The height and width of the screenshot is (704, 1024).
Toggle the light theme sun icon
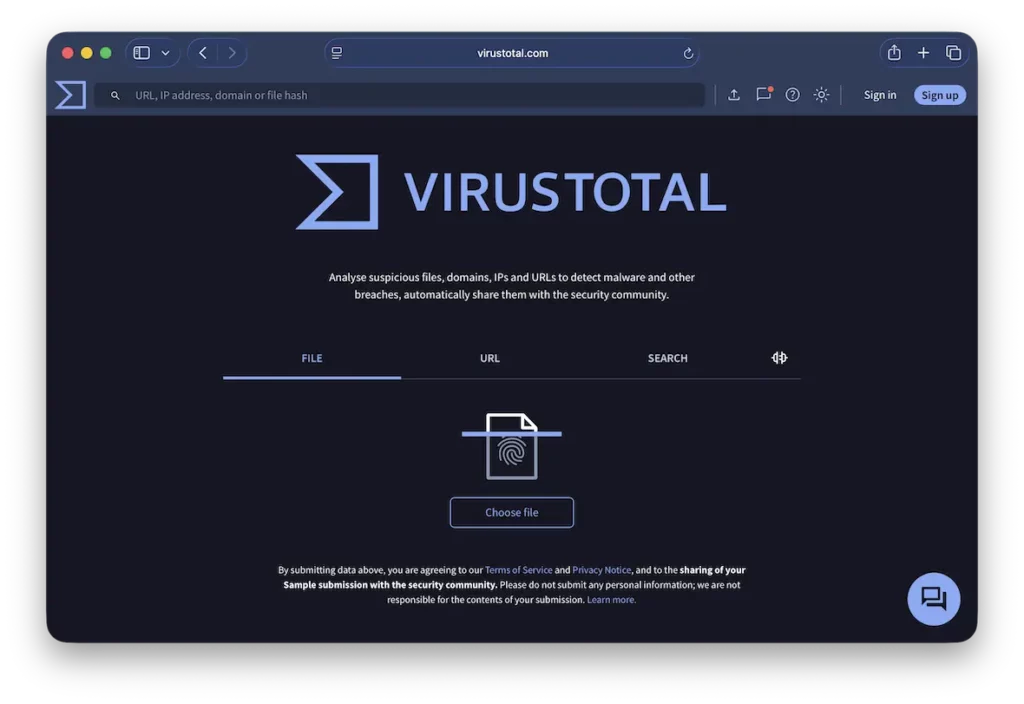821,94
